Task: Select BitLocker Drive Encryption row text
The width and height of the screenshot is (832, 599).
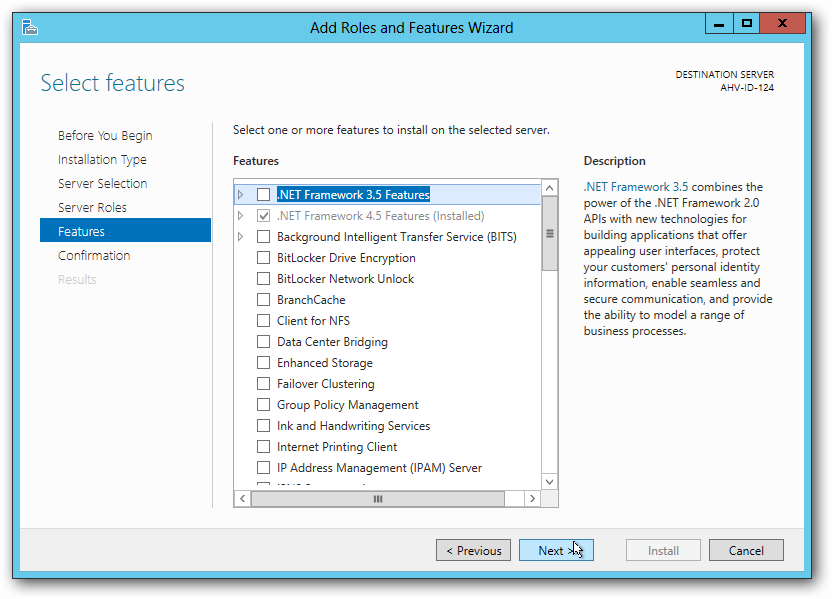Action: (x=346, y=258)
